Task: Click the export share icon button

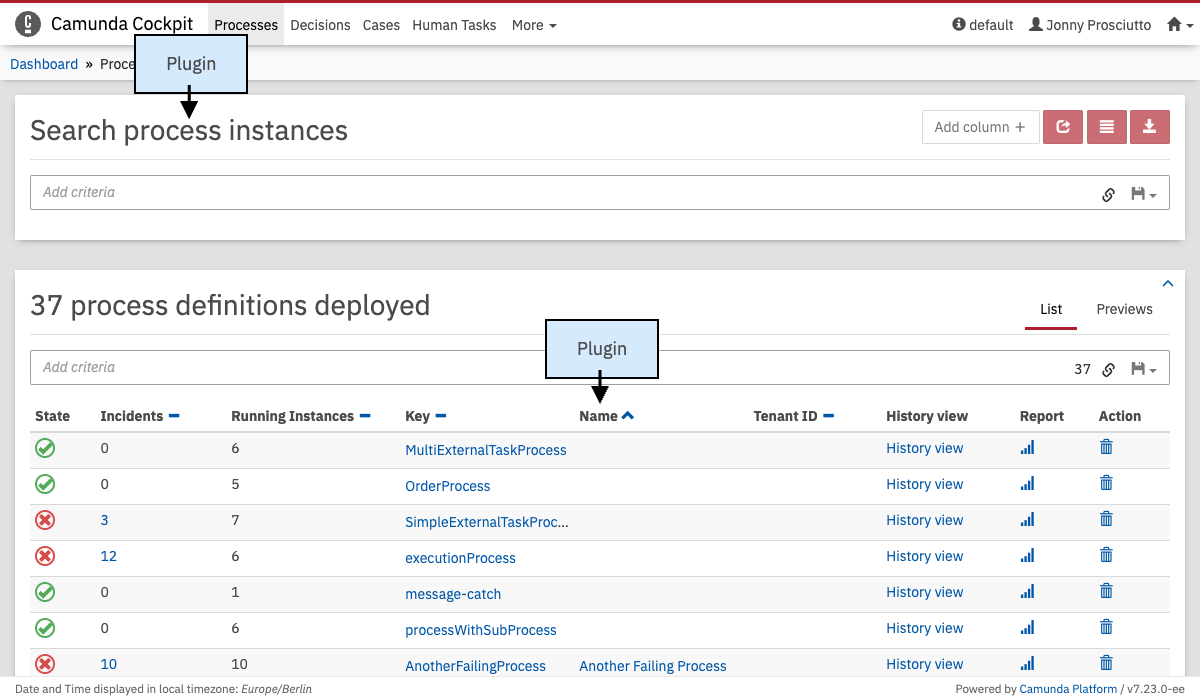Action: (1063, 127)
